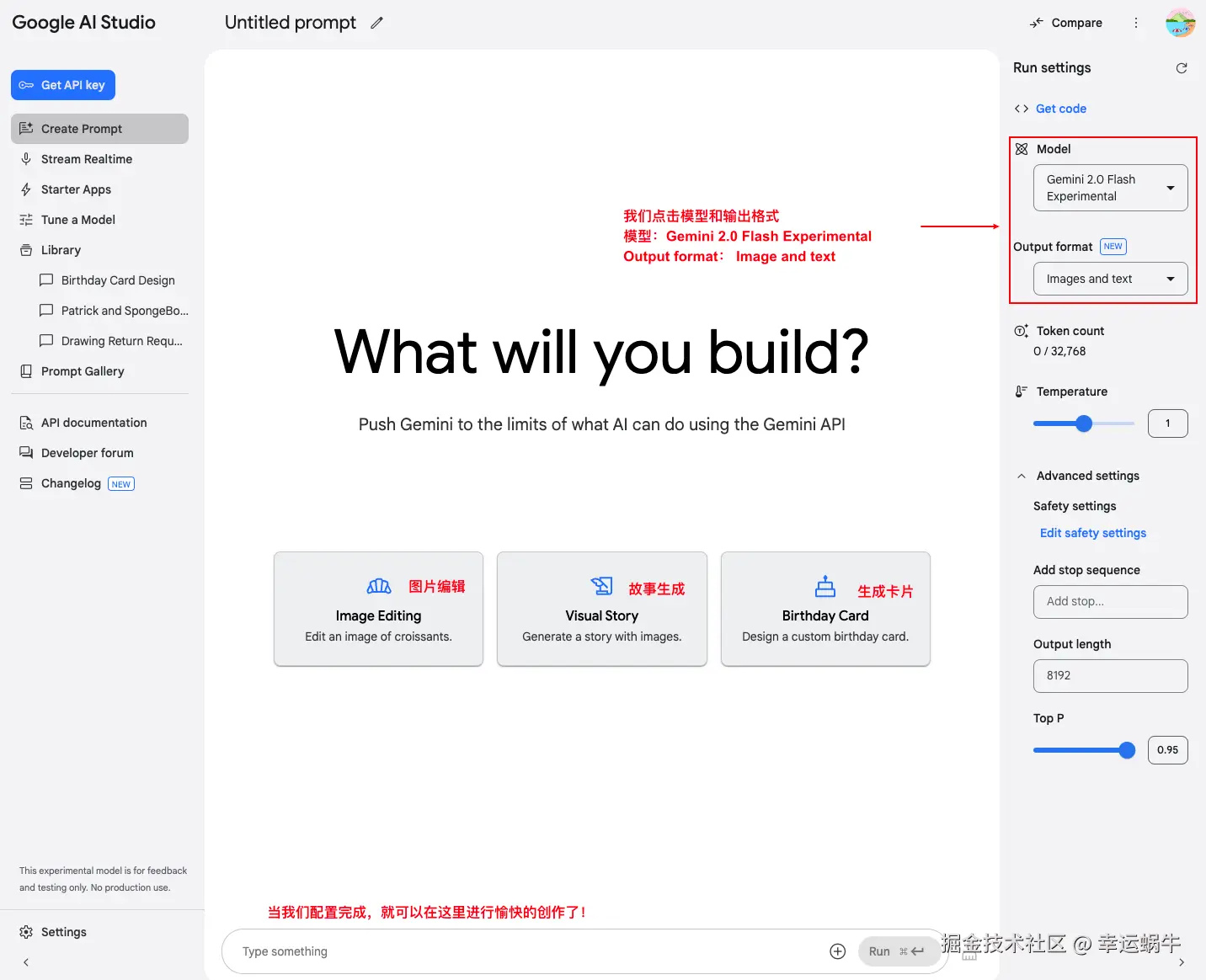
Task: Click the Untitled prompt title
Action: click(291, 23)
